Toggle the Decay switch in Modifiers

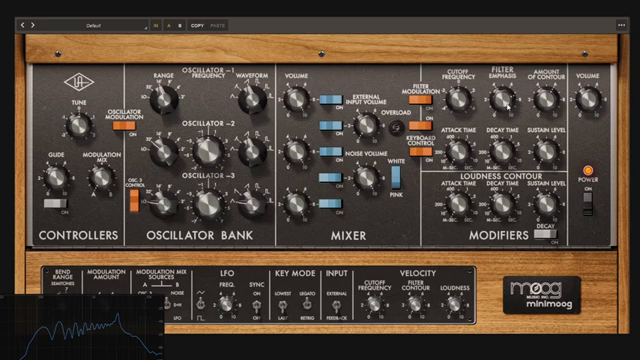click(x=546, y=234)
